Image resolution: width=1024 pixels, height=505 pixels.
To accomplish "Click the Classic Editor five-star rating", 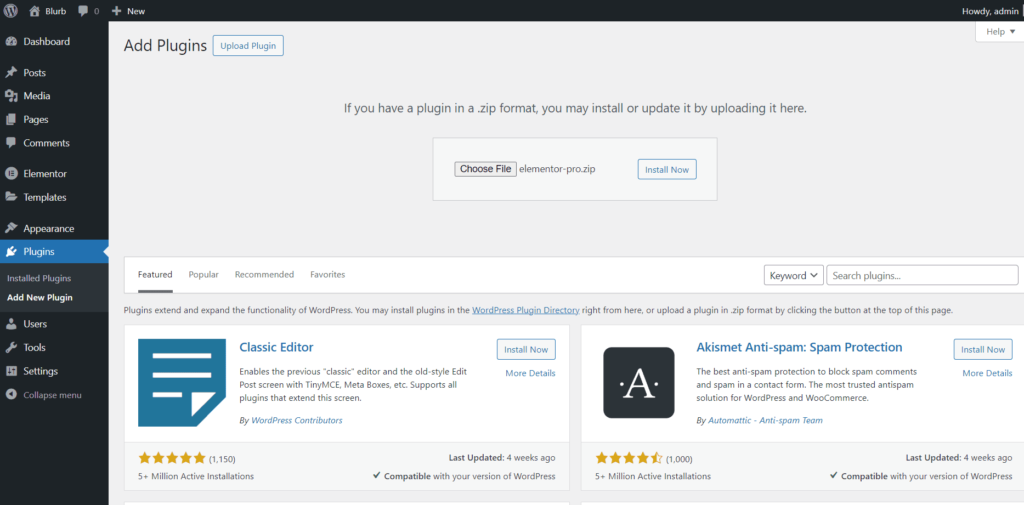I will [x=172, y=459].
